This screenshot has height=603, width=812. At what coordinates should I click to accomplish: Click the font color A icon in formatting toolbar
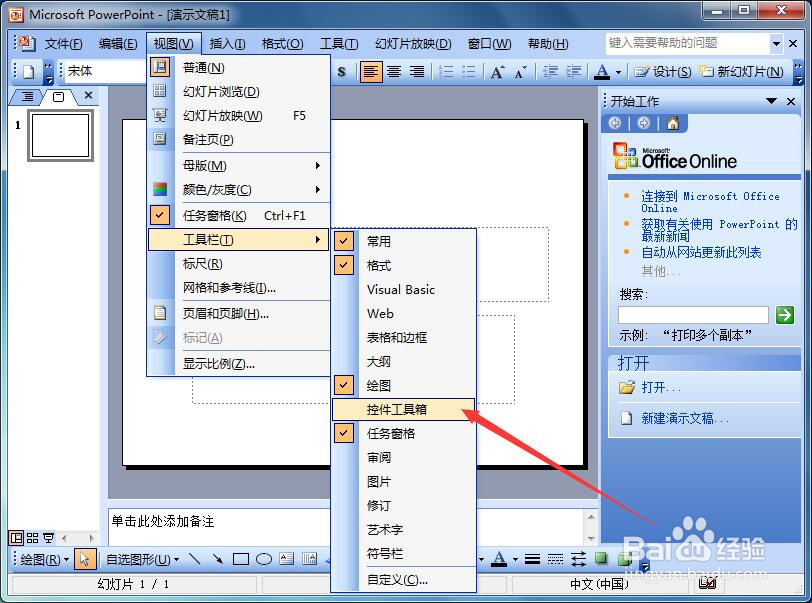point(602,71)
